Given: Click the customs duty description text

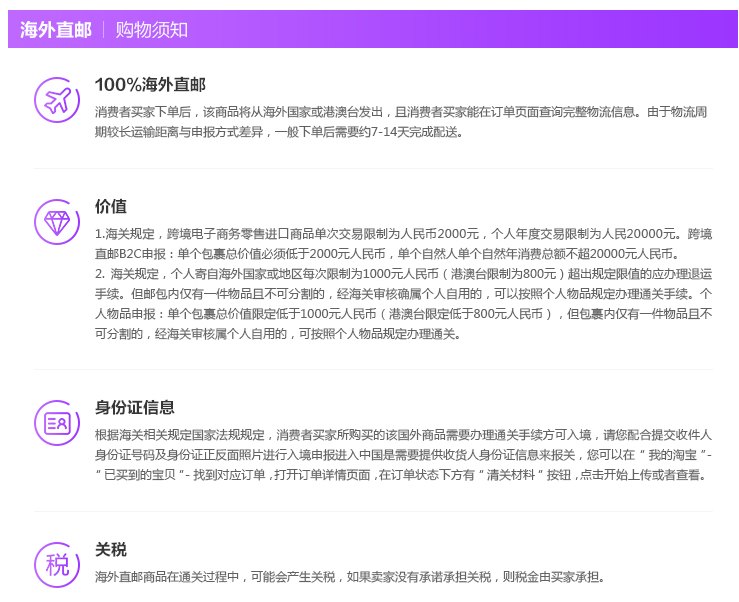Looking at the screenshot, I should (350, 577).
